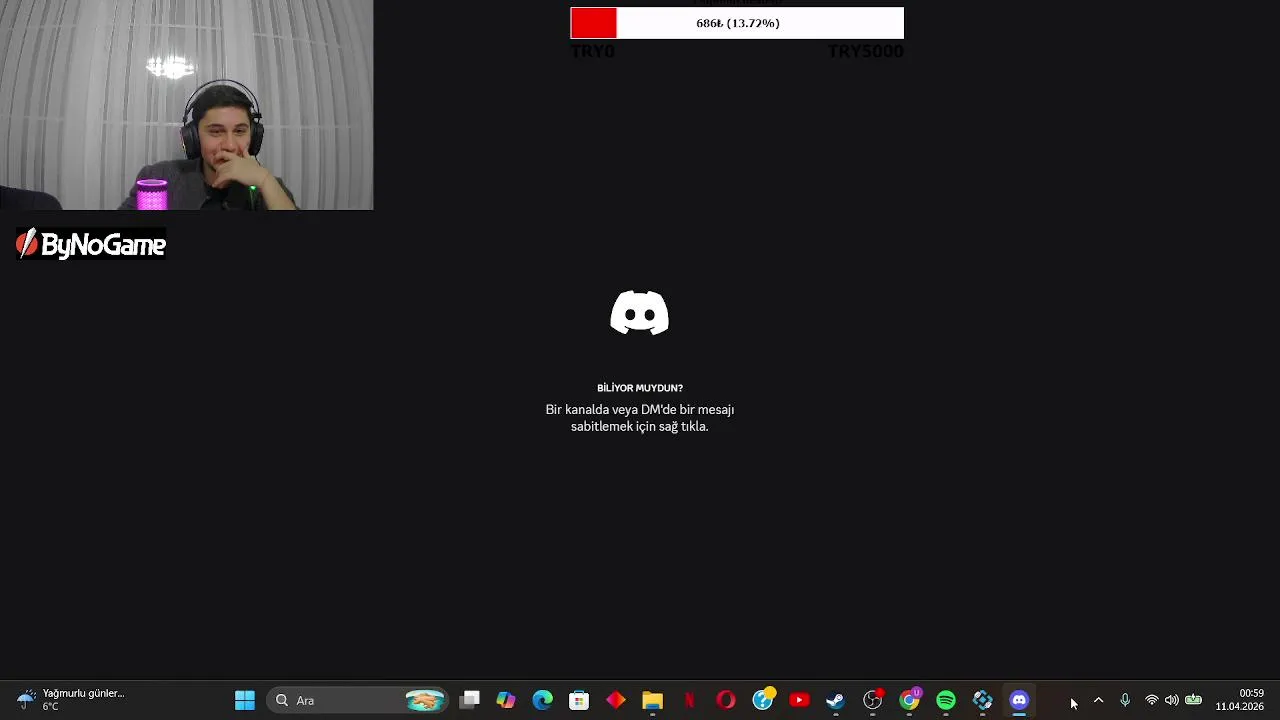Open the blue help app with yellow badge
This screenshot has height=720, width=1280.
pos(763,699)
